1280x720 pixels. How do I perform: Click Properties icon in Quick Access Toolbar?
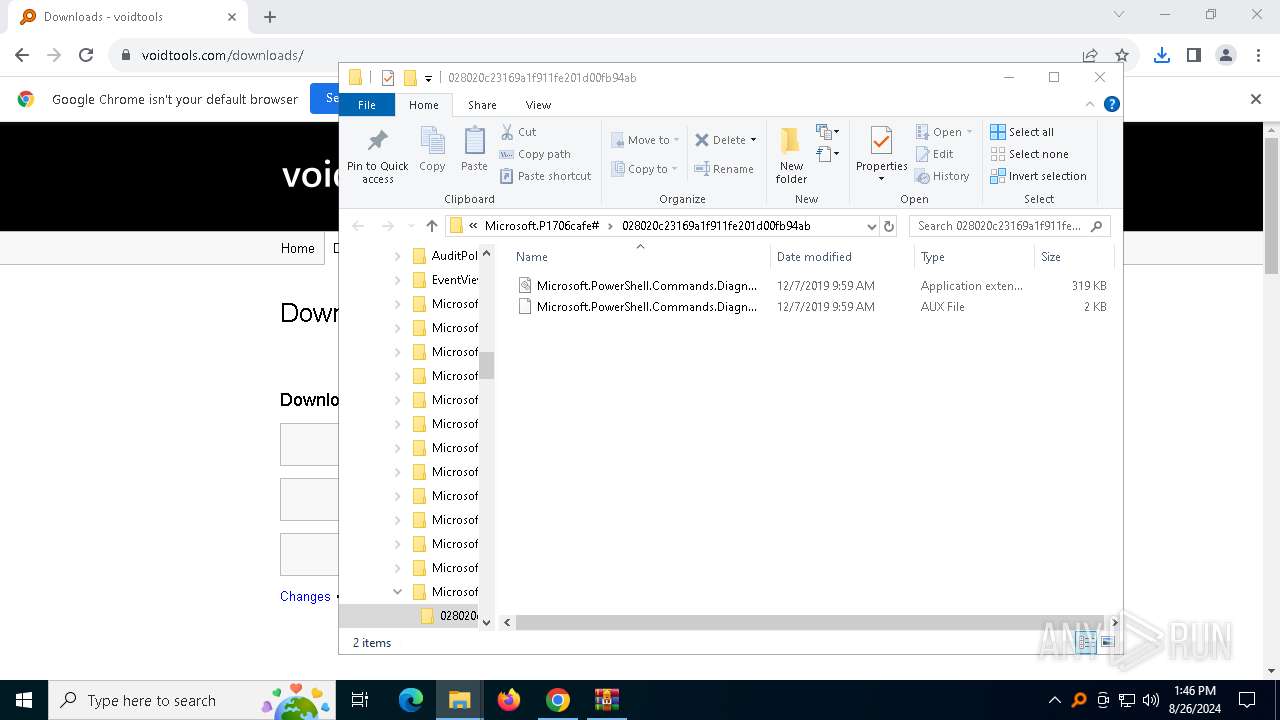coord(388,78)
